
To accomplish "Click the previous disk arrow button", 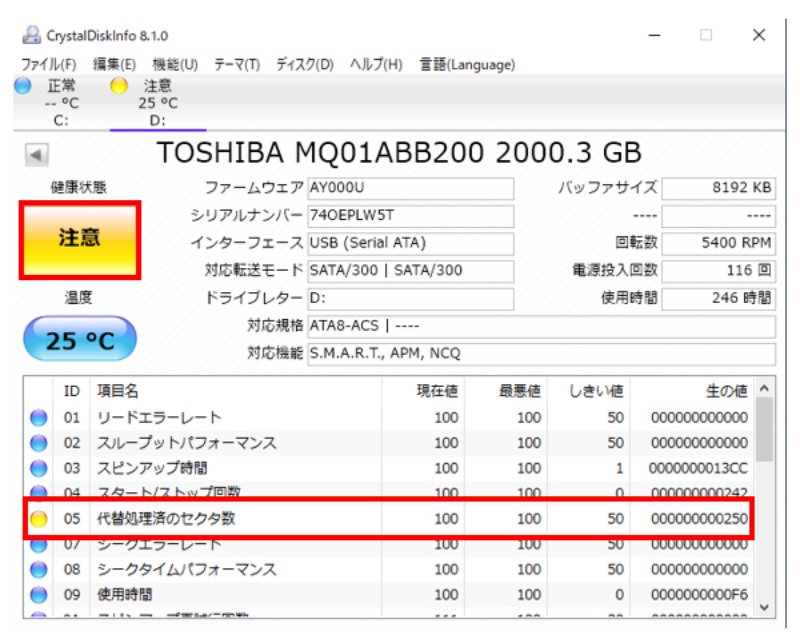I will 37,156.
